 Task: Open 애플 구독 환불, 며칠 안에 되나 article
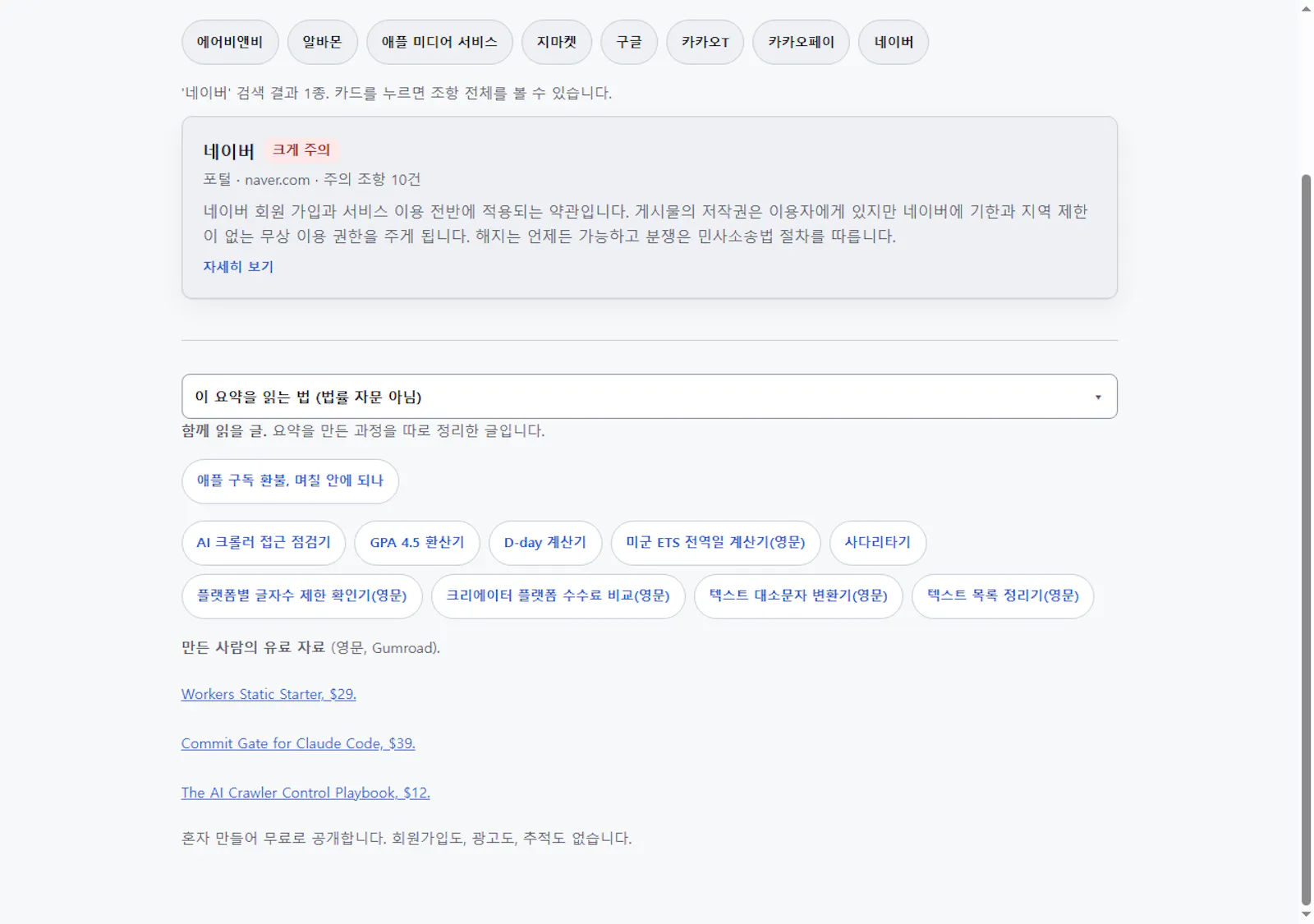pos(290,481)
